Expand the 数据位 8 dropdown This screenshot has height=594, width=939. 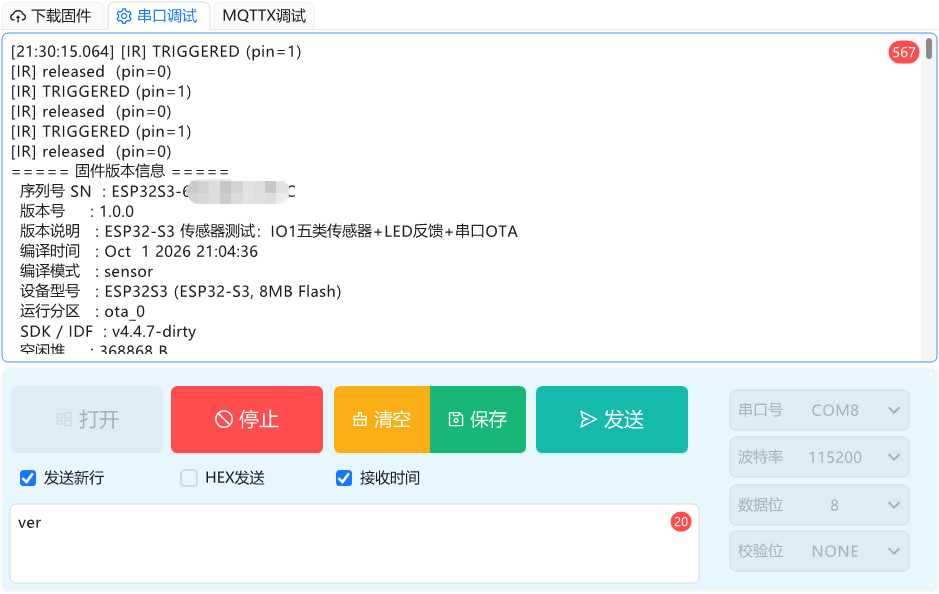pos(819,505)
